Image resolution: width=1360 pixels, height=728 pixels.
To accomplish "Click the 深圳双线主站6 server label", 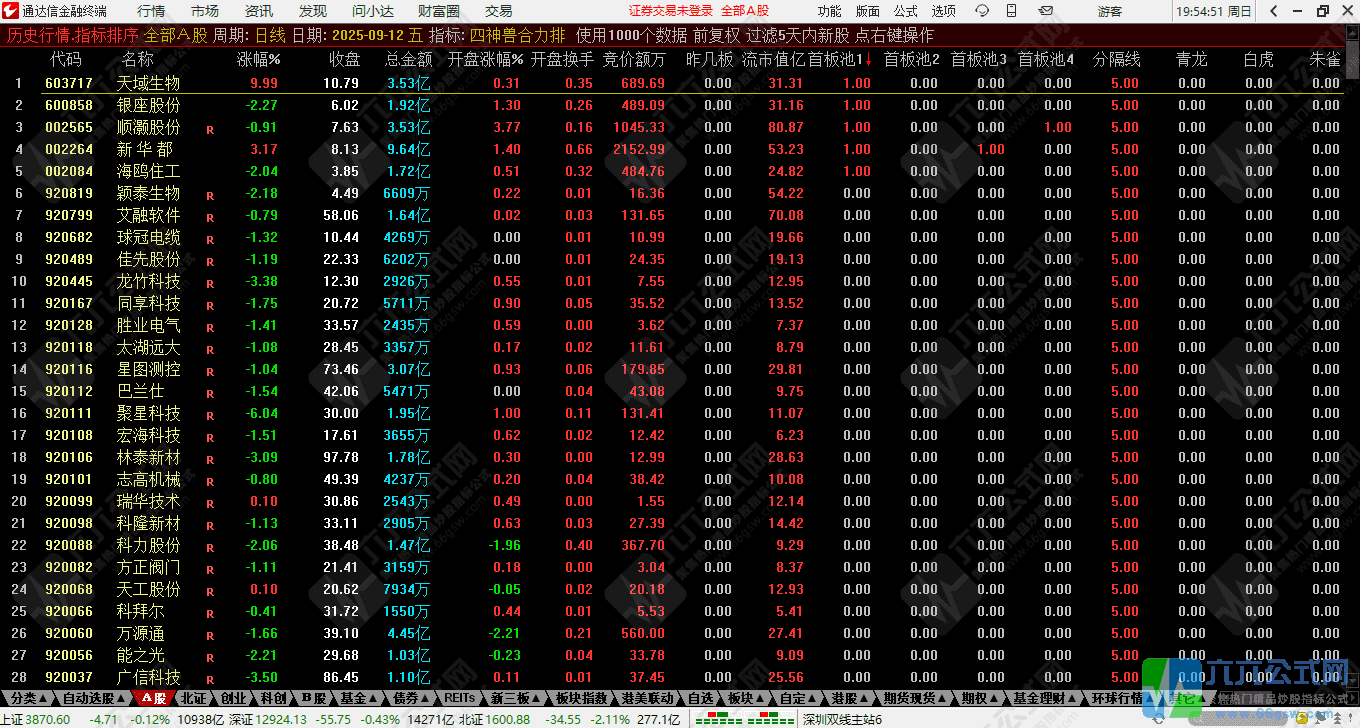I will (x=842, y=719).
